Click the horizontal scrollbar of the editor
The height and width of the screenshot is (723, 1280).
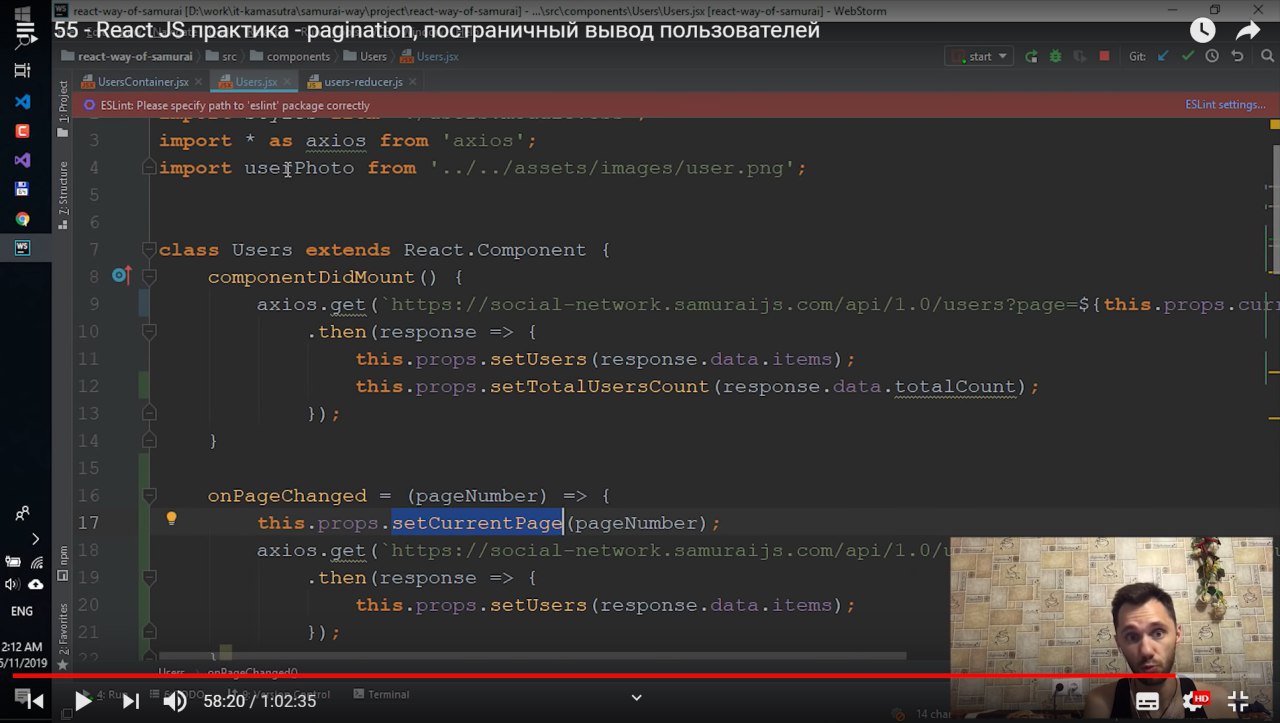pos(533,656)
